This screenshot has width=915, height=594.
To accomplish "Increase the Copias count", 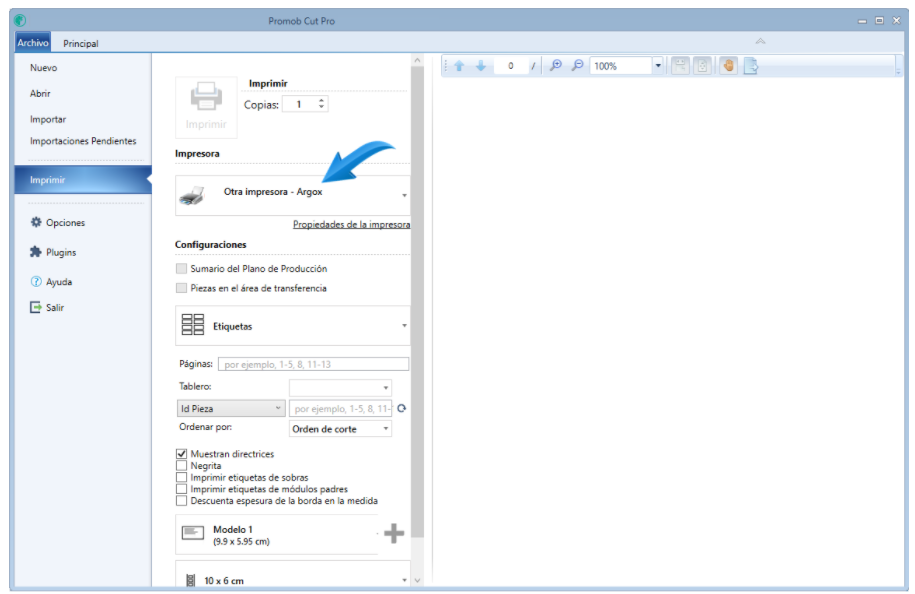I will point(322,101).
